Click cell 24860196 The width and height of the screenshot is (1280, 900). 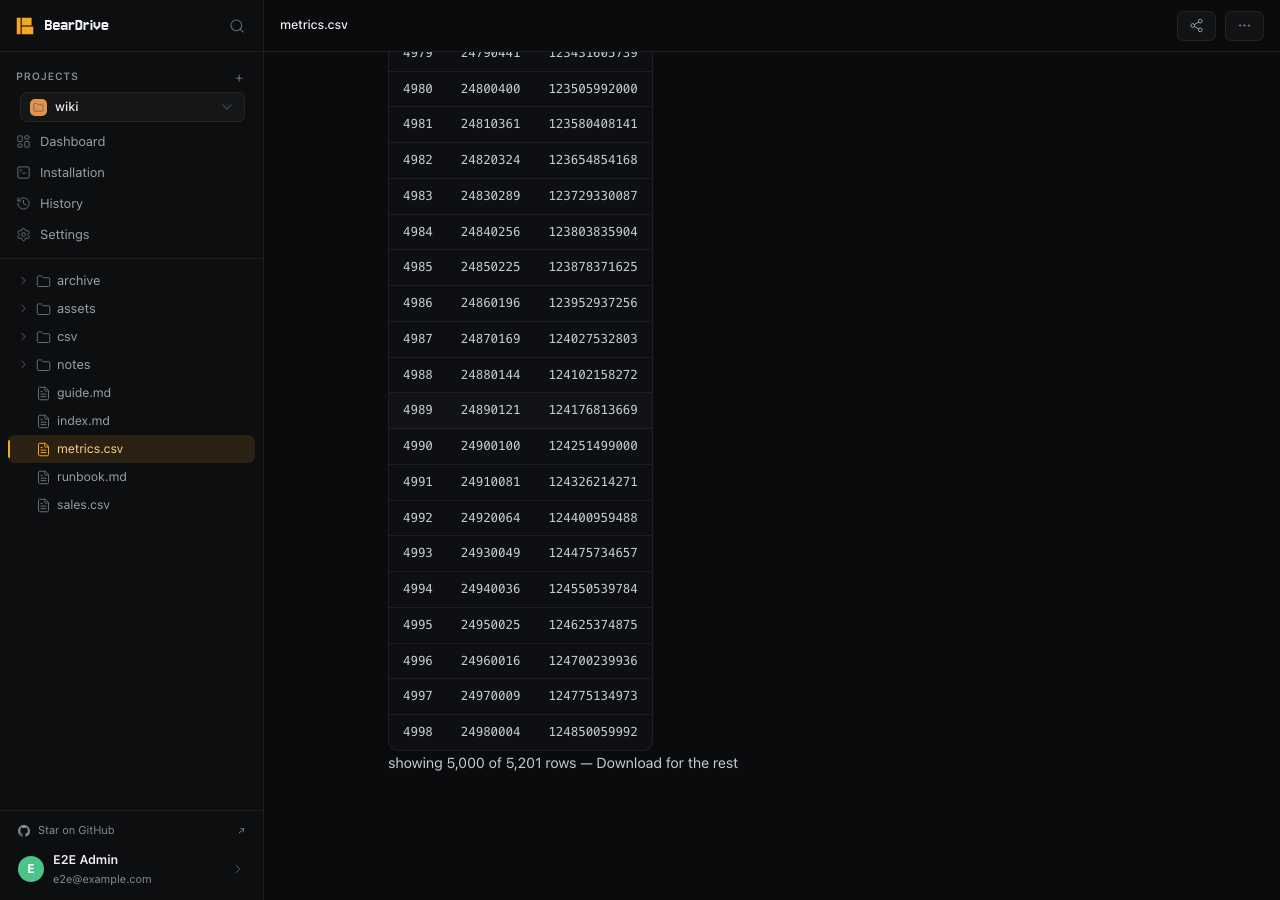(490, 303)
